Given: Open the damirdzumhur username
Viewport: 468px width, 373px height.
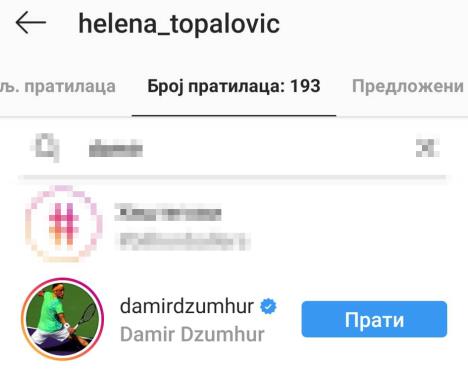Looking at the screenshot, I should tap(187, 306).
